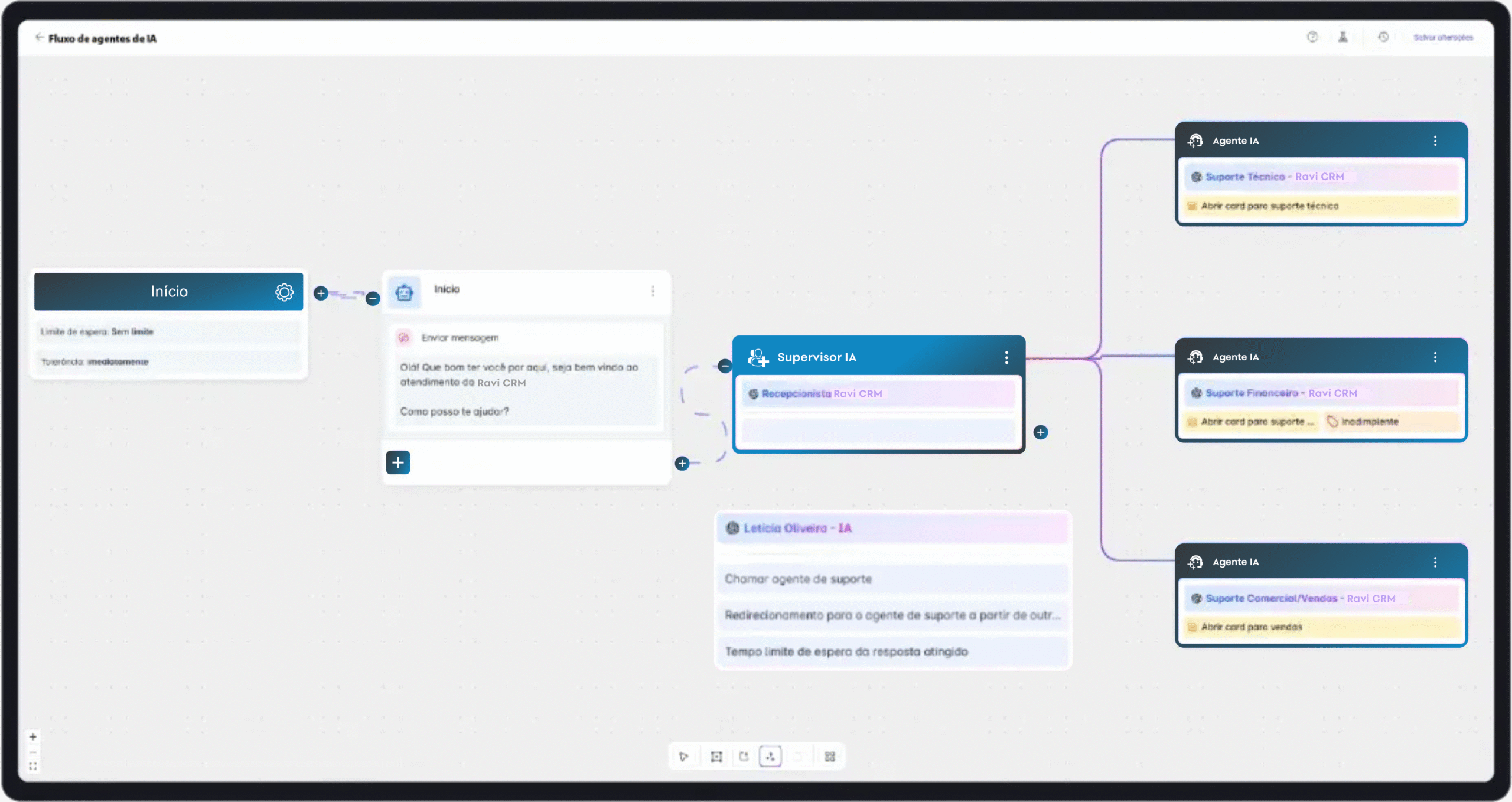Click the frame selection tool in bottom toolbar
The height and width of the screenshot is (802, 1512).
[x=716, y=757]
